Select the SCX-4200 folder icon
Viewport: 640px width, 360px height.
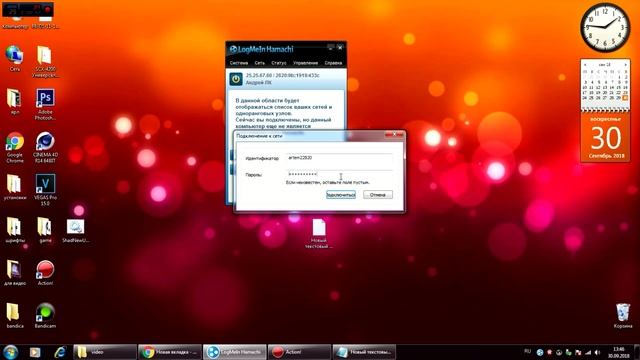pyautogui.click(x=45, y=62)
